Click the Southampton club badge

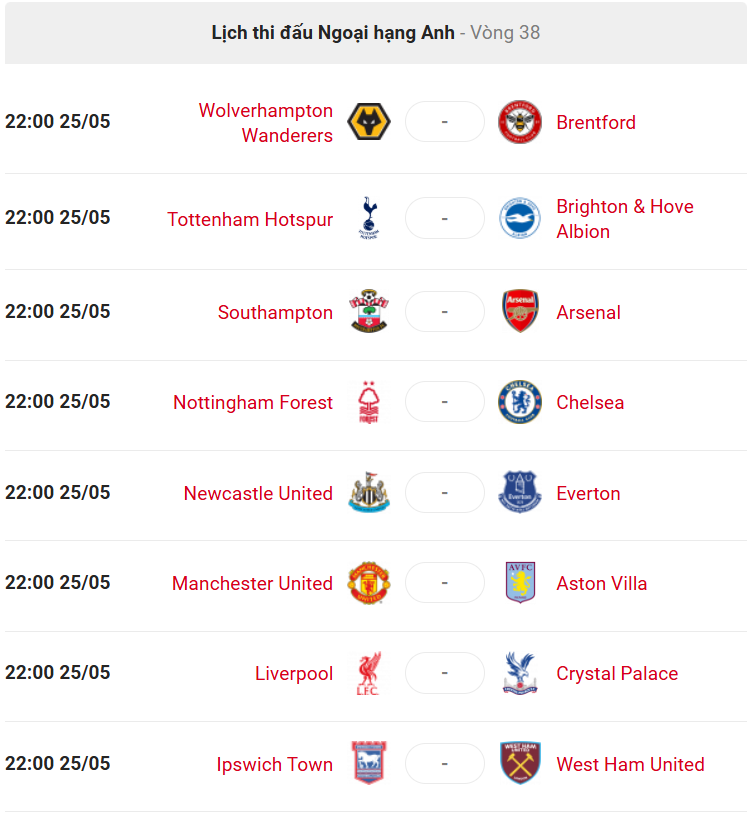click(369, 311)
